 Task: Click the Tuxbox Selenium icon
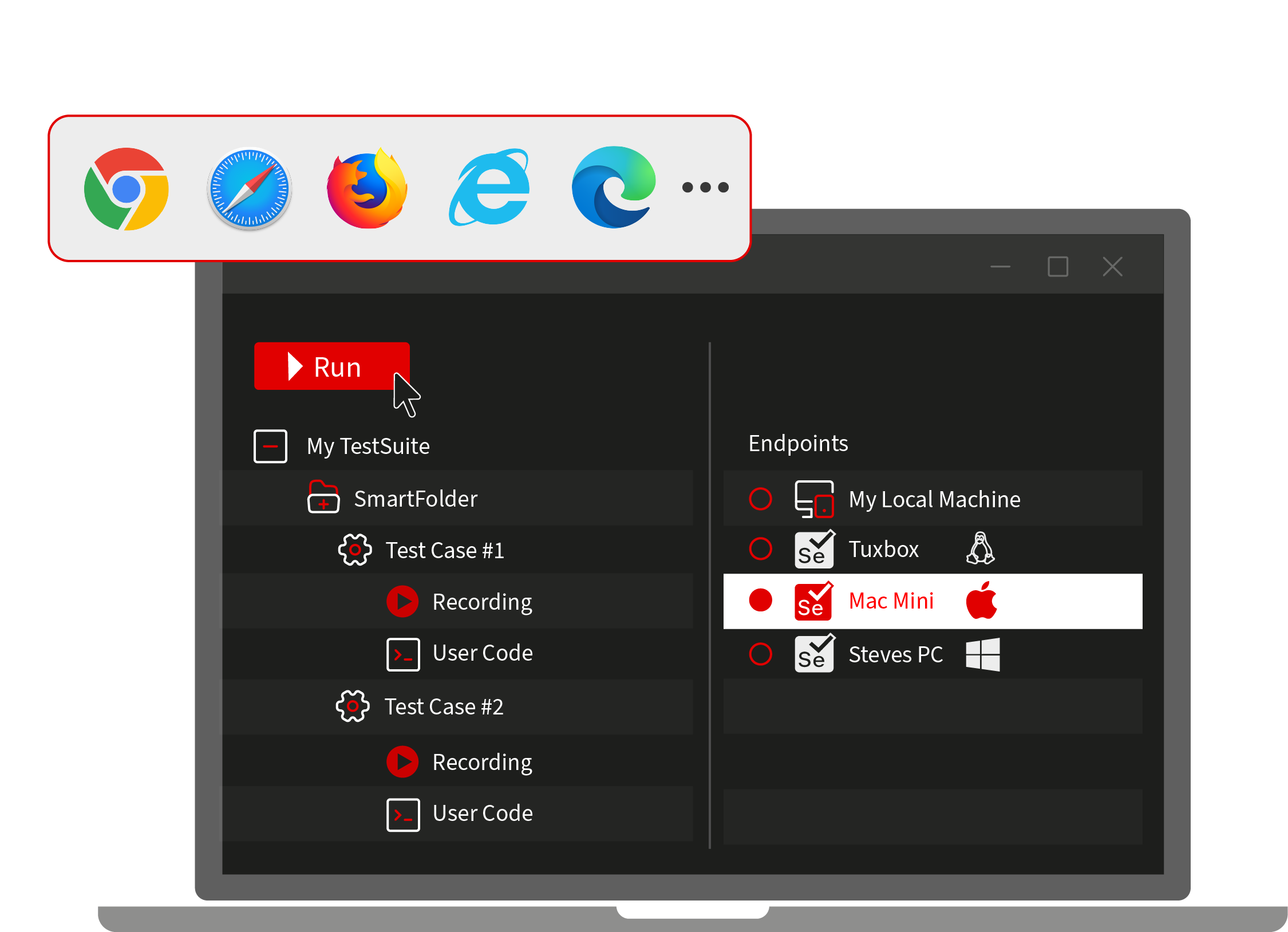coord(815,549)
